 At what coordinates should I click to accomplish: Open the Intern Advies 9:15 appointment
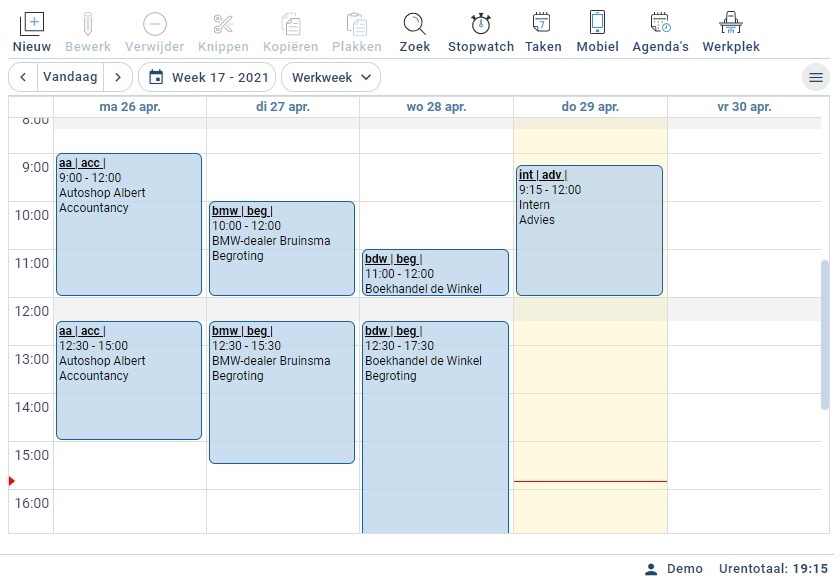589,230
